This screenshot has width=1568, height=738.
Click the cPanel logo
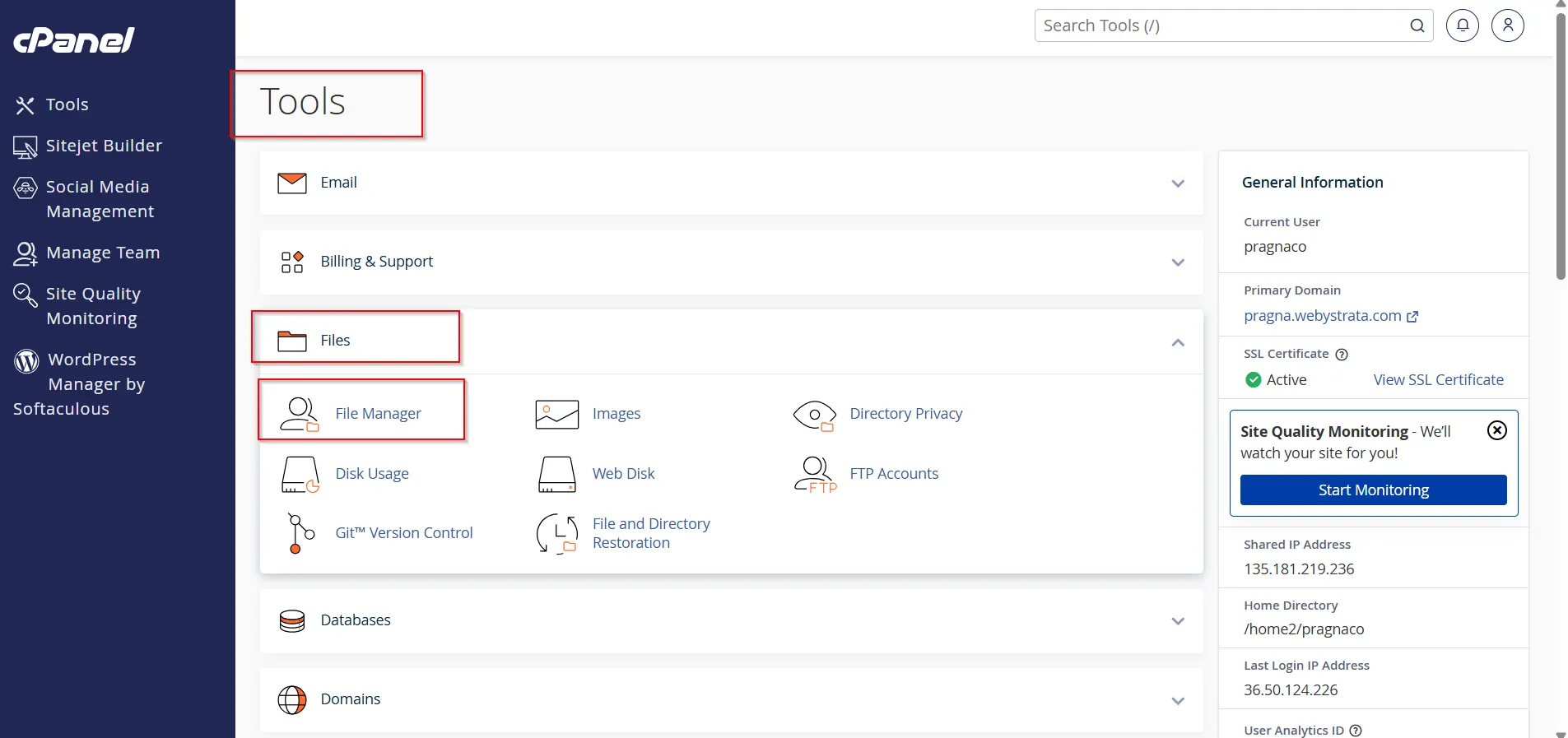(74, 39)
